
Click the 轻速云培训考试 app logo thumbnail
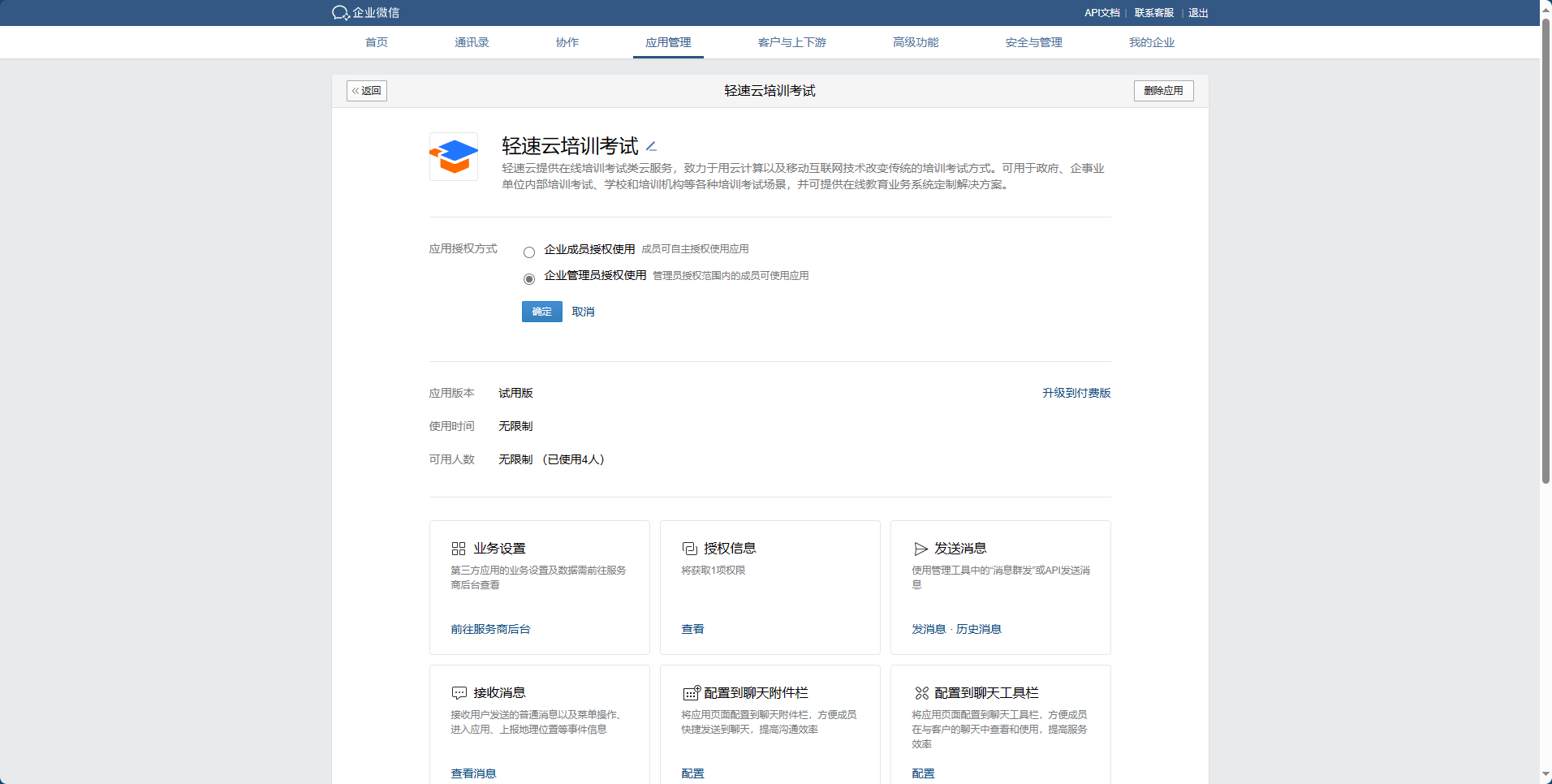click(454, 157)
